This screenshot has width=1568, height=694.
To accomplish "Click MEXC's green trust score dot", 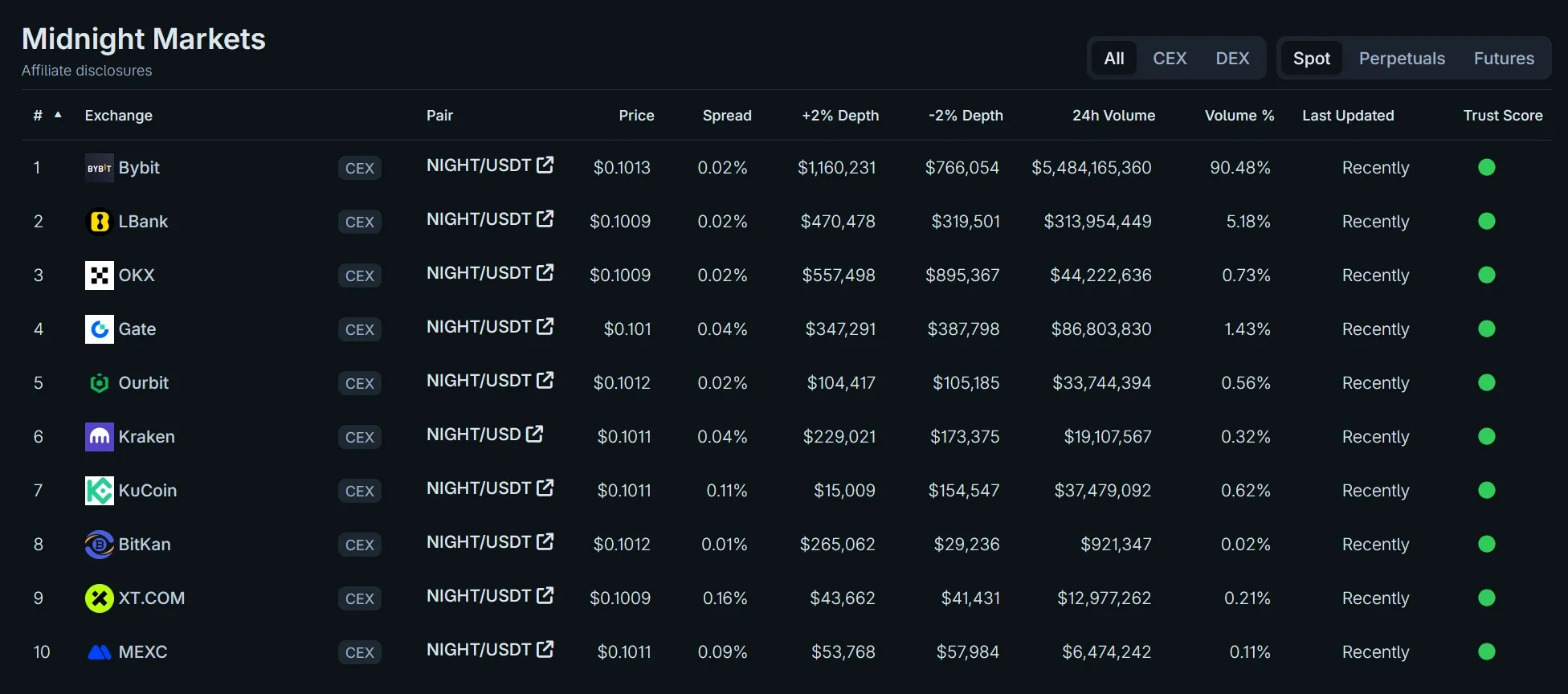I will 1487,651.
